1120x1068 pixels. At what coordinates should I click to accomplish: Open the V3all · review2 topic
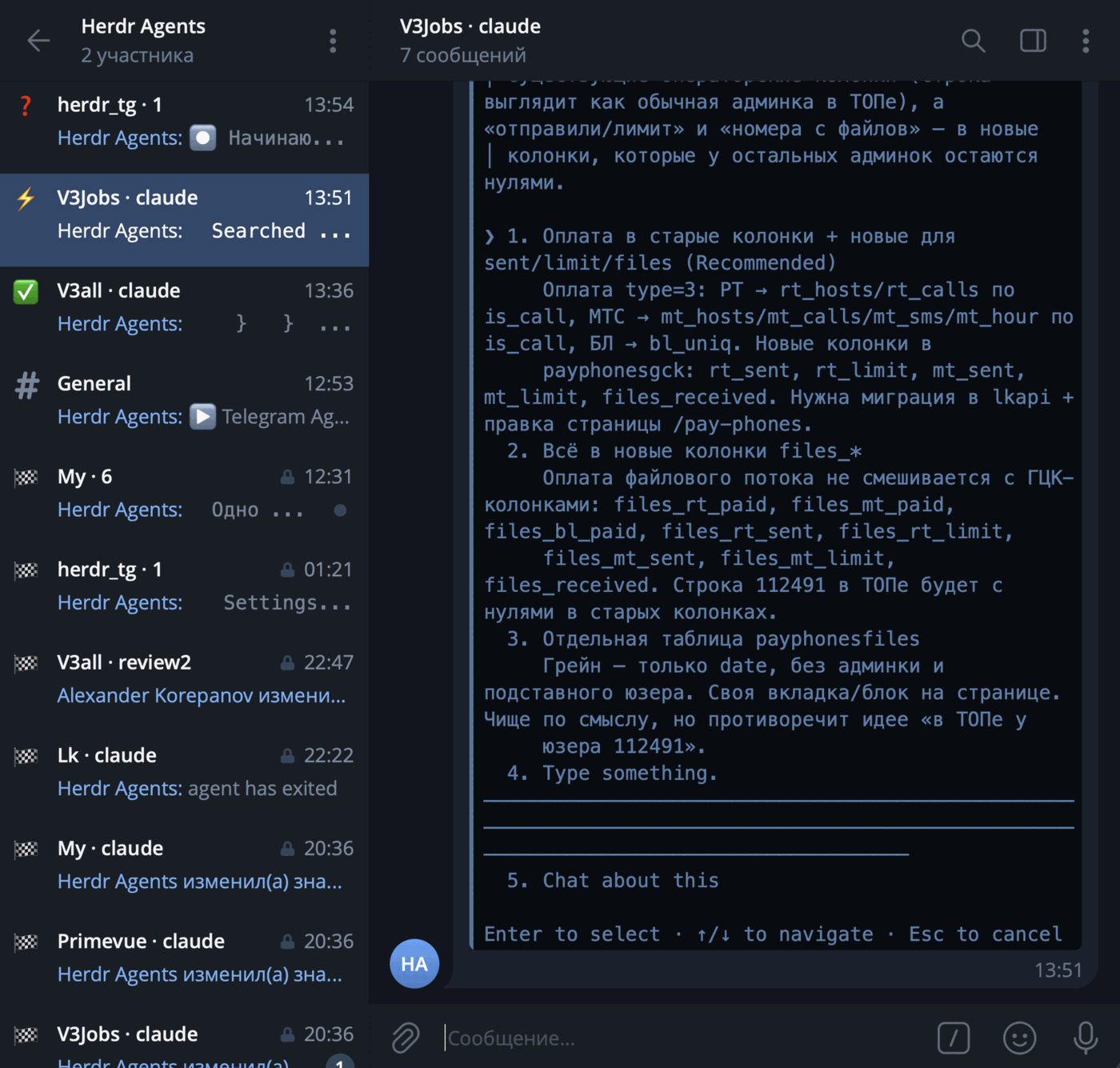184,684
